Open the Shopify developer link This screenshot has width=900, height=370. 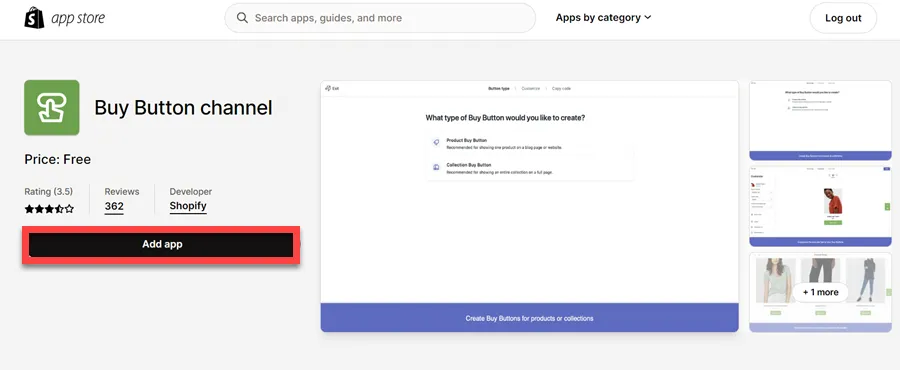click(188, 207)
